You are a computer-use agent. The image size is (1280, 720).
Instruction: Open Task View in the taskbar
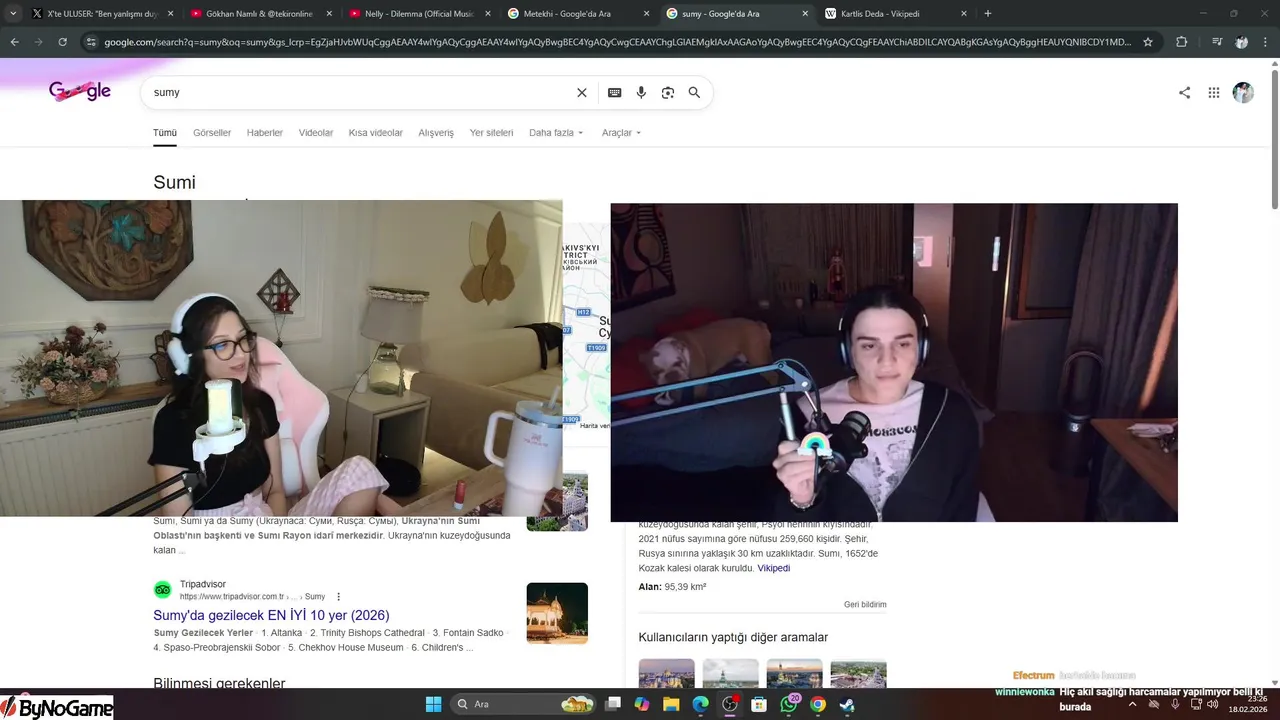coord(613,704)
